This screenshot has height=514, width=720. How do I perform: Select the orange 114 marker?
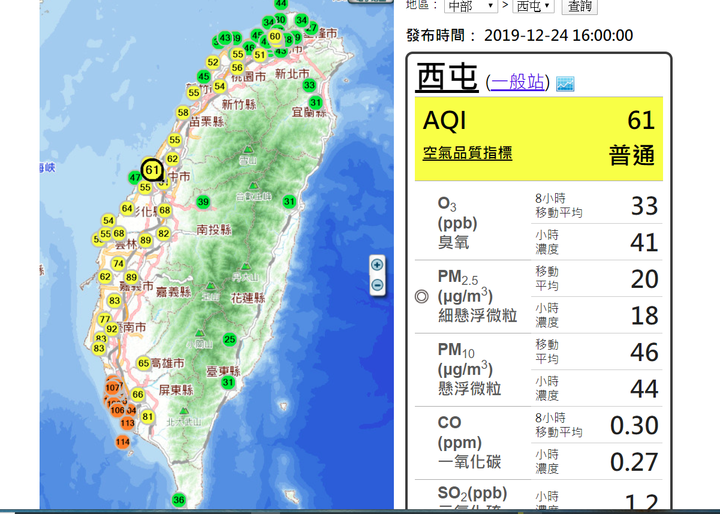(x=123, y=442)
